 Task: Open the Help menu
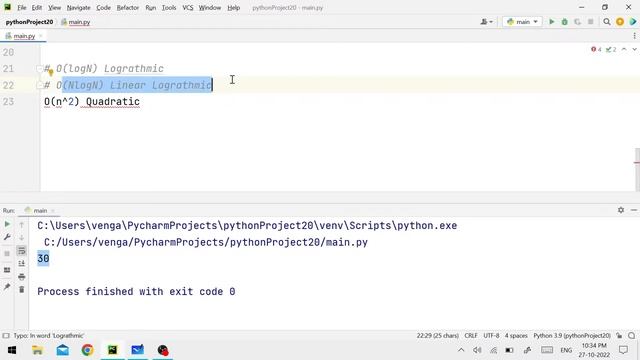pyautogui.click(x=233, y=7)
